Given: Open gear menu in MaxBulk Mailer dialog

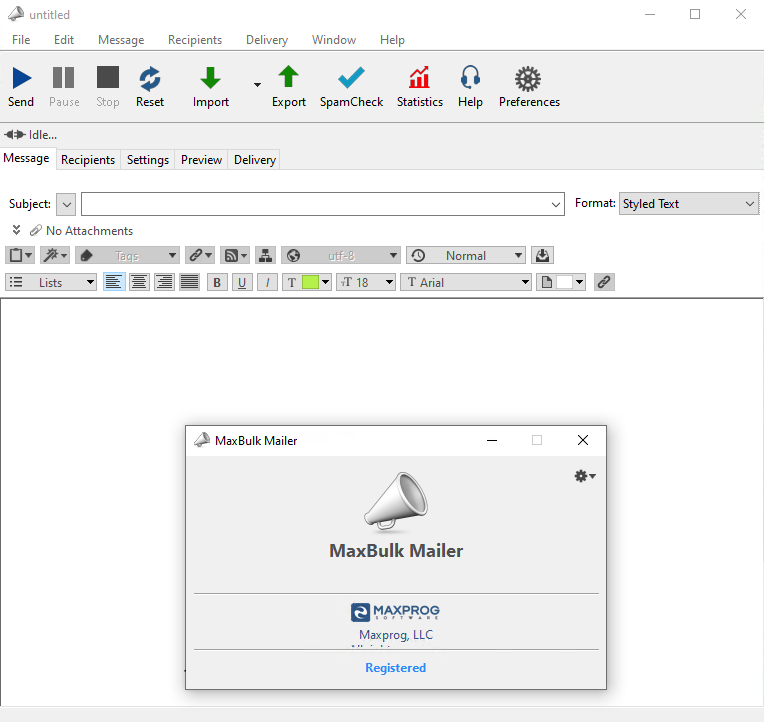Looking at the screenshot, I should point(584,476).
